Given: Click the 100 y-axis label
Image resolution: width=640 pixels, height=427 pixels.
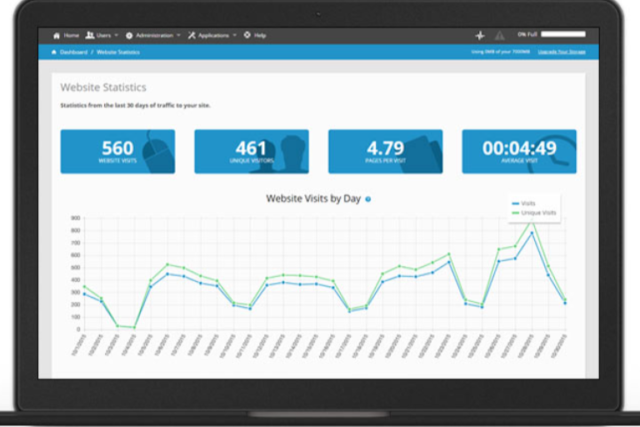Looking at the screenshot, I should [x=76, y=317].
